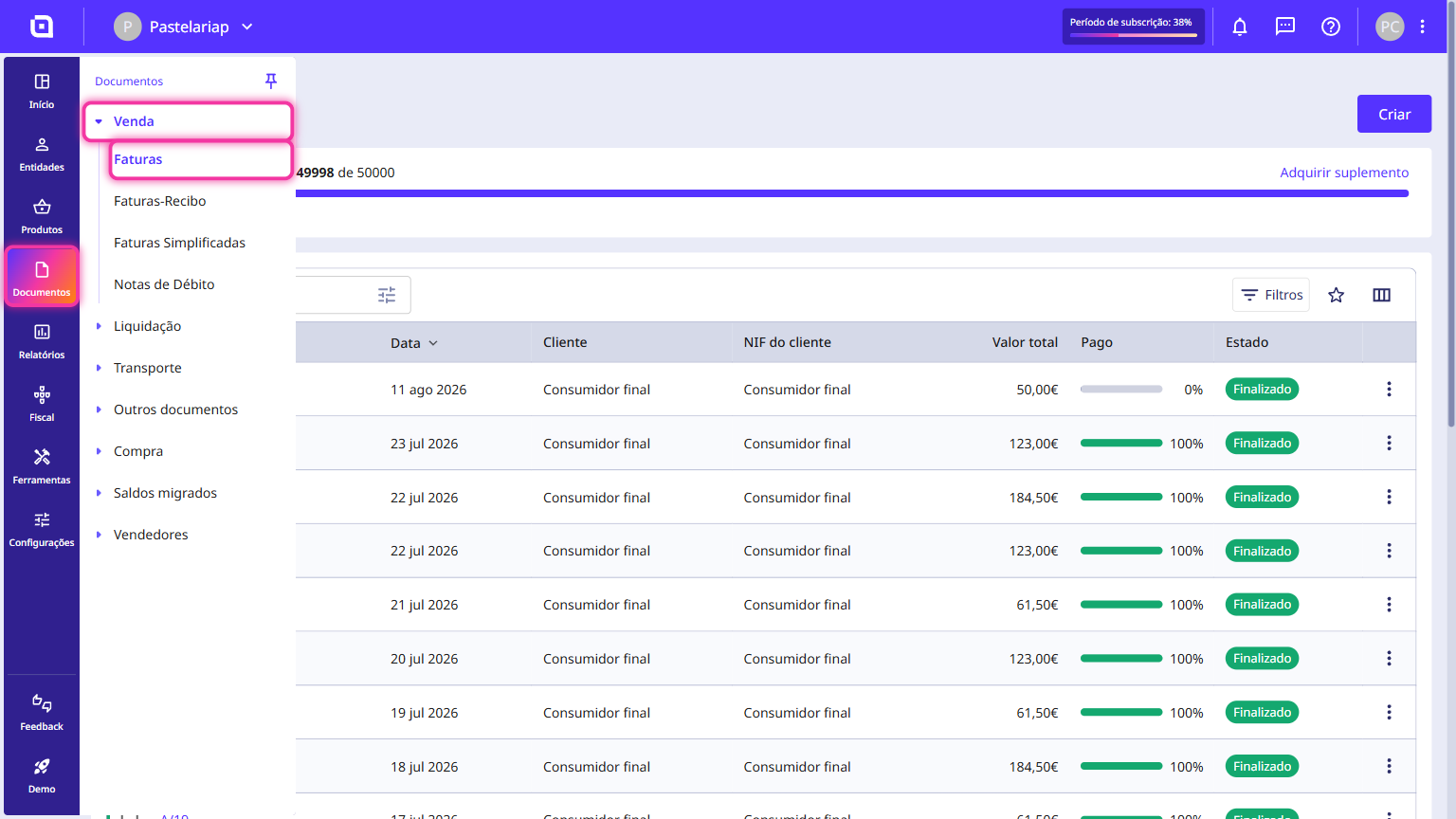The image size is (1456, 819).
Task: Click the 0% paid progress bar
Action: pos(1121,389)
